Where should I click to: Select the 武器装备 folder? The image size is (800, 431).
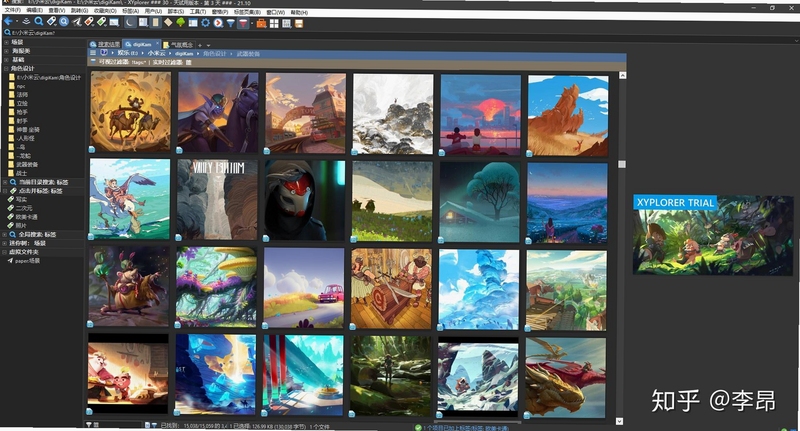pyautogui.click(x=27, y=165)
